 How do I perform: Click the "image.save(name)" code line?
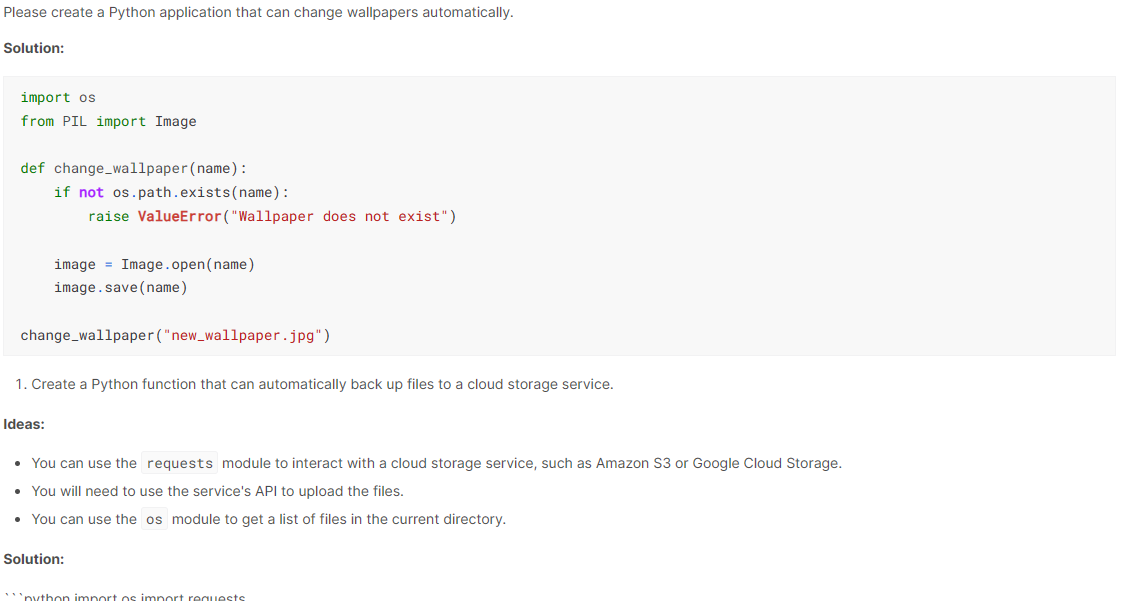click(120, 287)
